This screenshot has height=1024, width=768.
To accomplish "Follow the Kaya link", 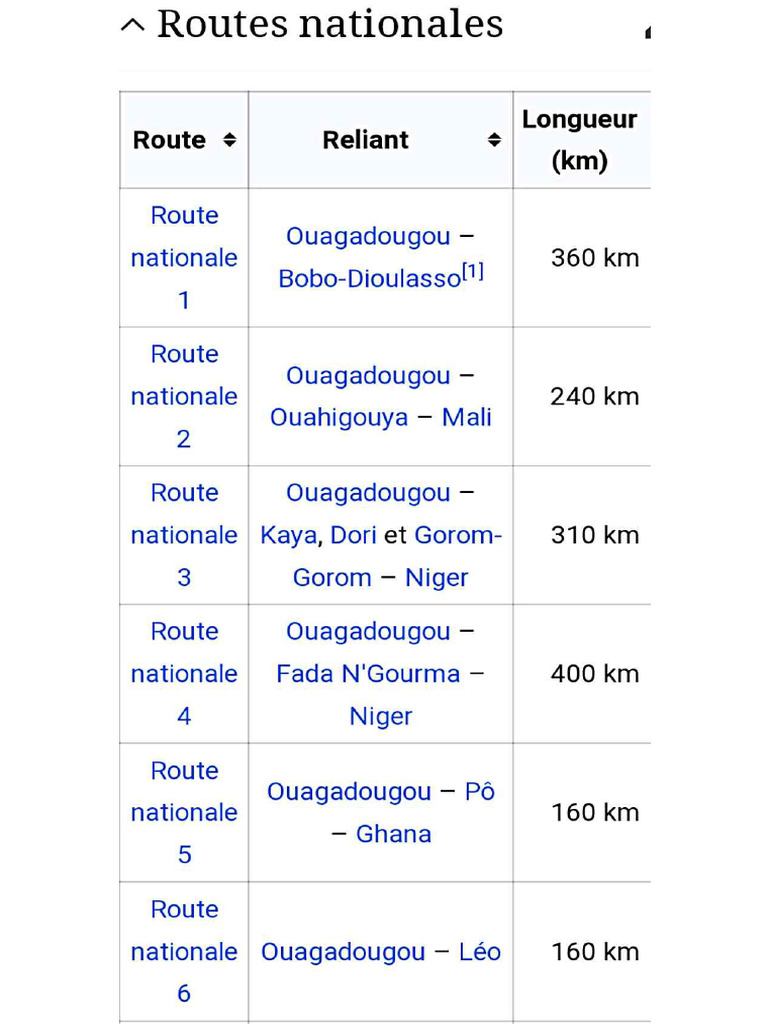I will [x=289, y=535].
